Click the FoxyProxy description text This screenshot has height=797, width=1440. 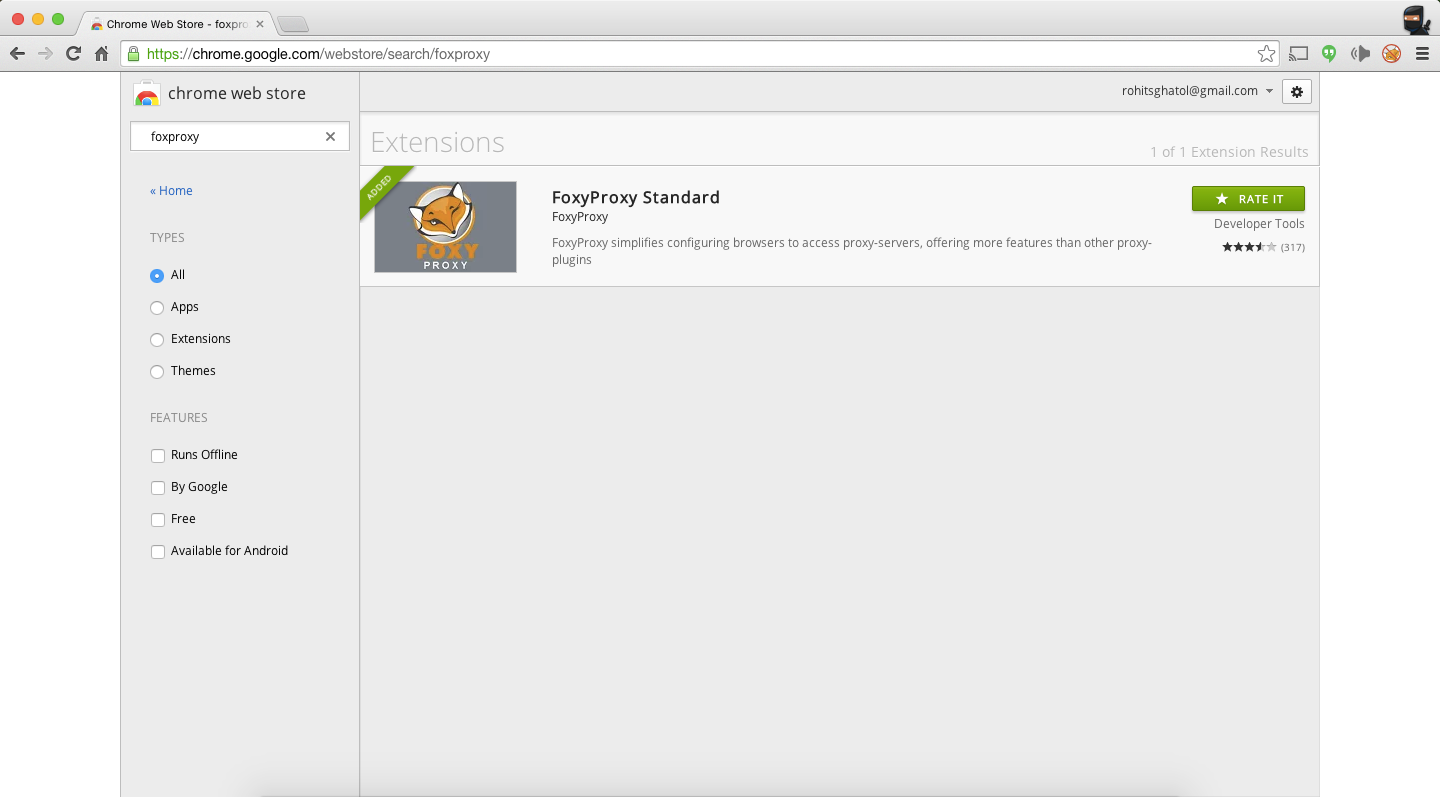pyautogui.click(x=852, y=251)
